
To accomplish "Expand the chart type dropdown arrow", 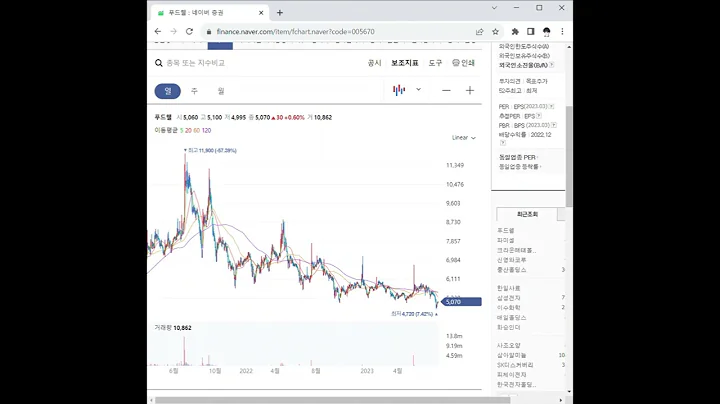I will coord(418,90).
